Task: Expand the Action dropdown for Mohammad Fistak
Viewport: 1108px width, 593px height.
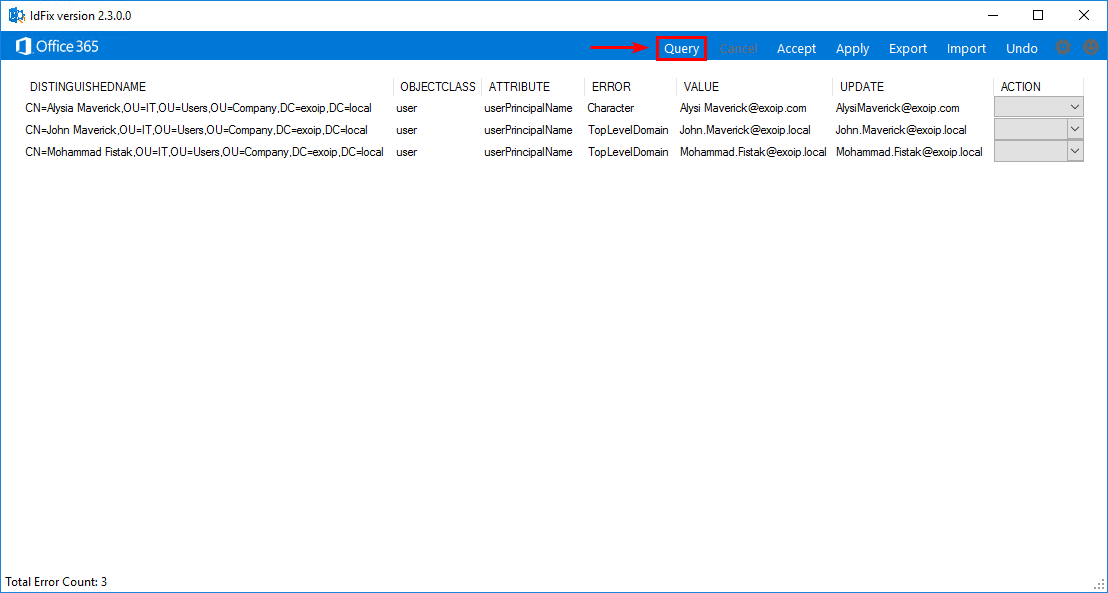Action: coord(1076,151)
